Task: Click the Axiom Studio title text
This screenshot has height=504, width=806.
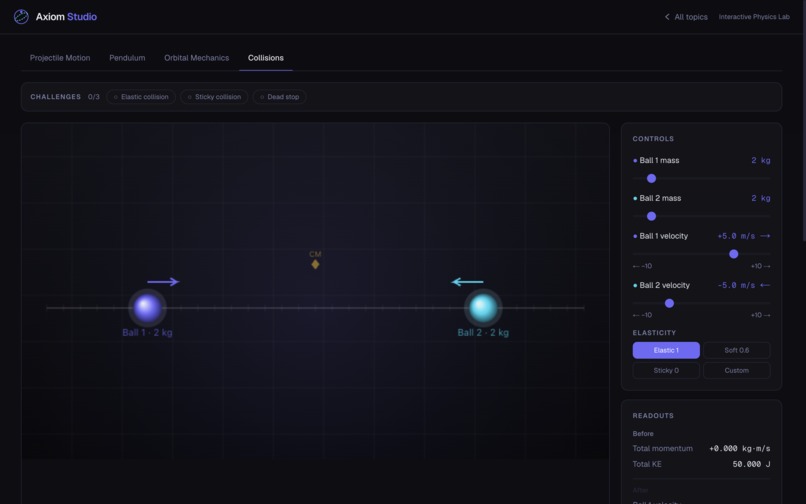Action: click(x=66, y=16)
